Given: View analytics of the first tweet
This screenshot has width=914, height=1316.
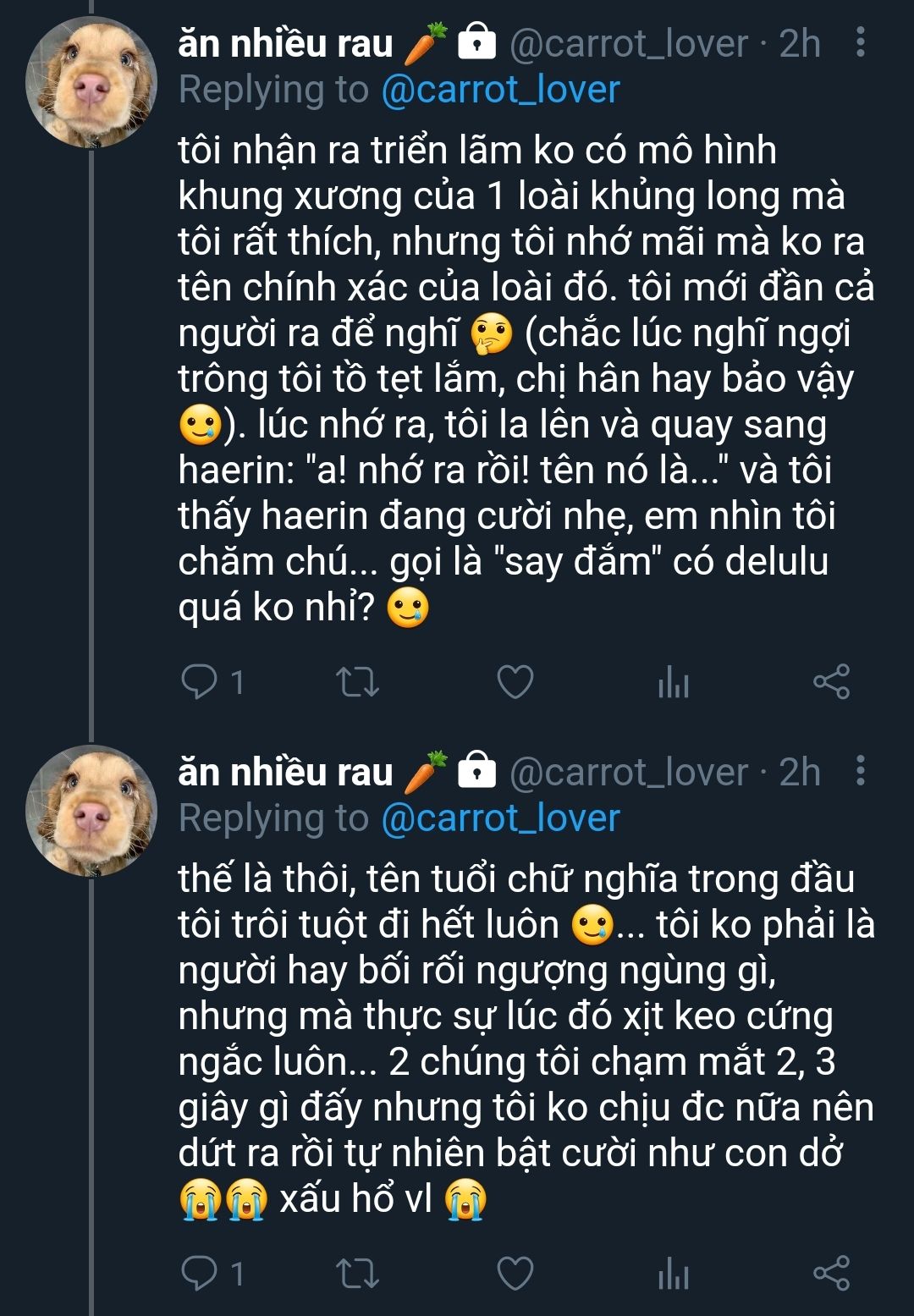Looking at the screenshot, I should (x=674, y=682).
